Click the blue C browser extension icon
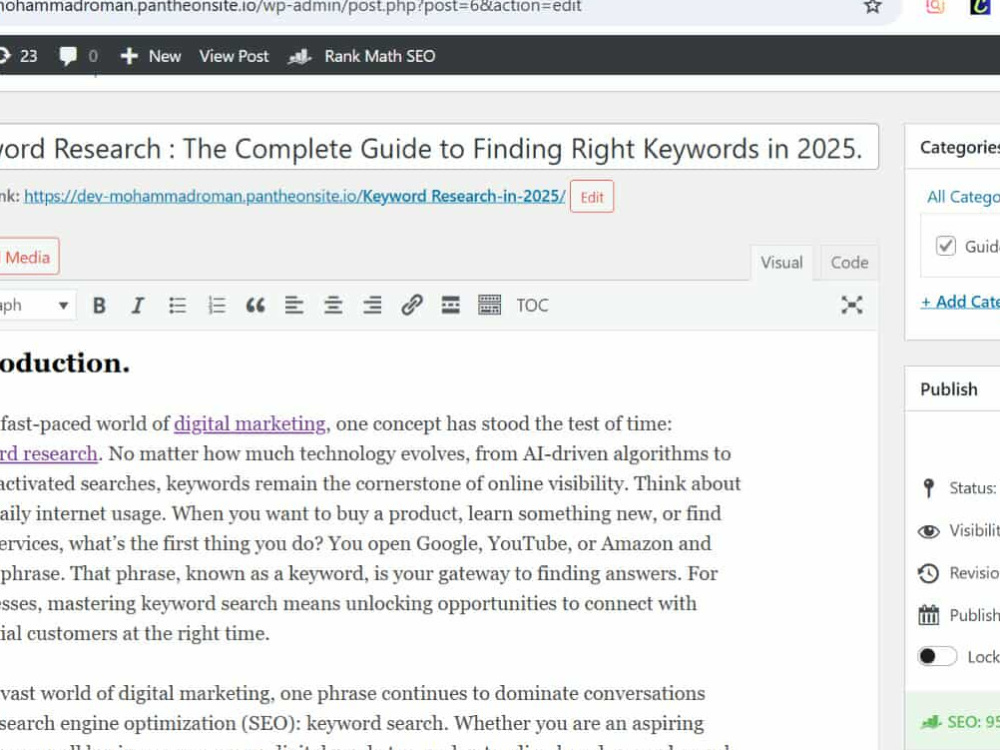The width and height of the screenshot is (1000, 750). point(980,6)
